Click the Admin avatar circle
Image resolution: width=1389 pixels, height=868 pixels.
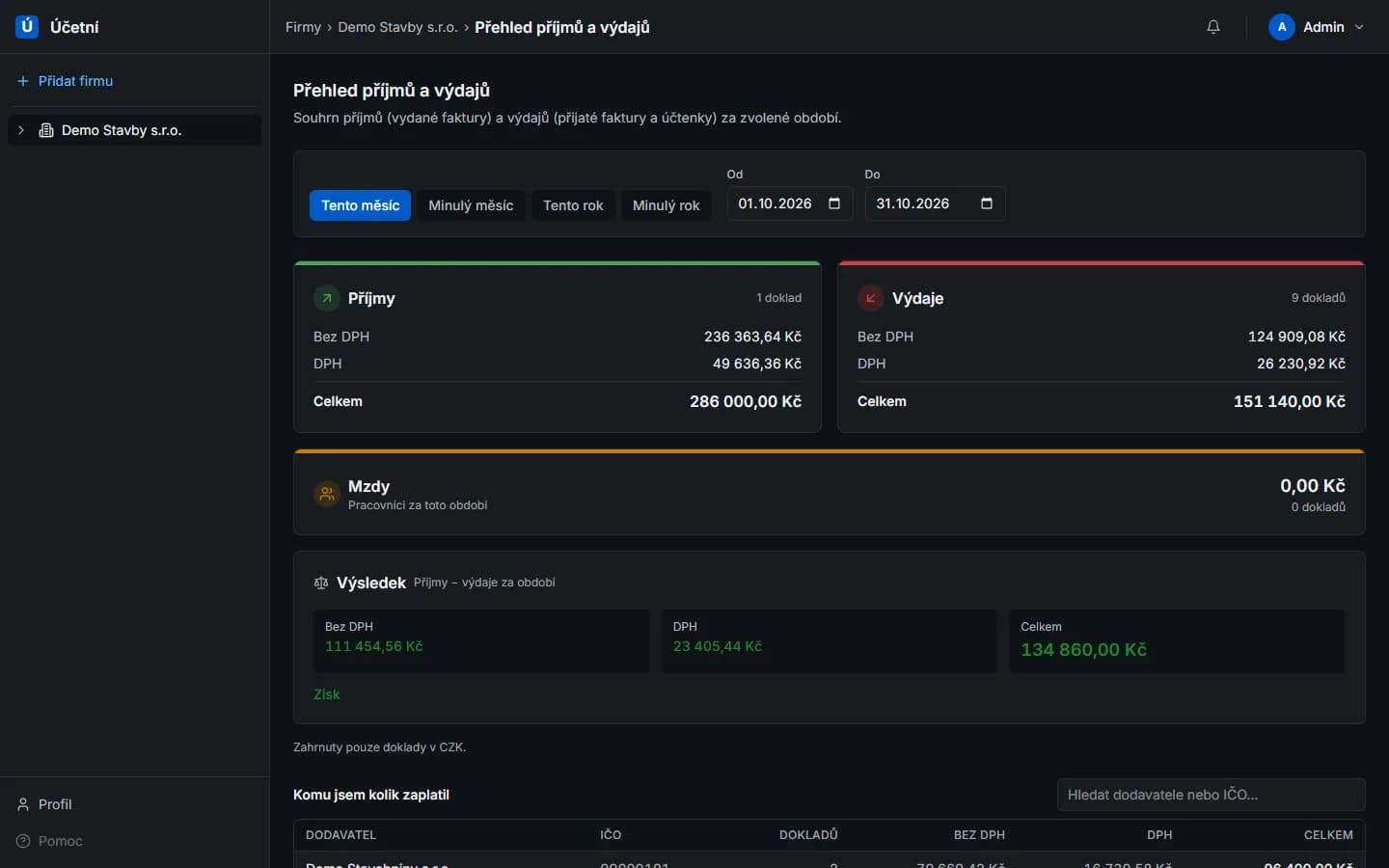pos(1281,27)
